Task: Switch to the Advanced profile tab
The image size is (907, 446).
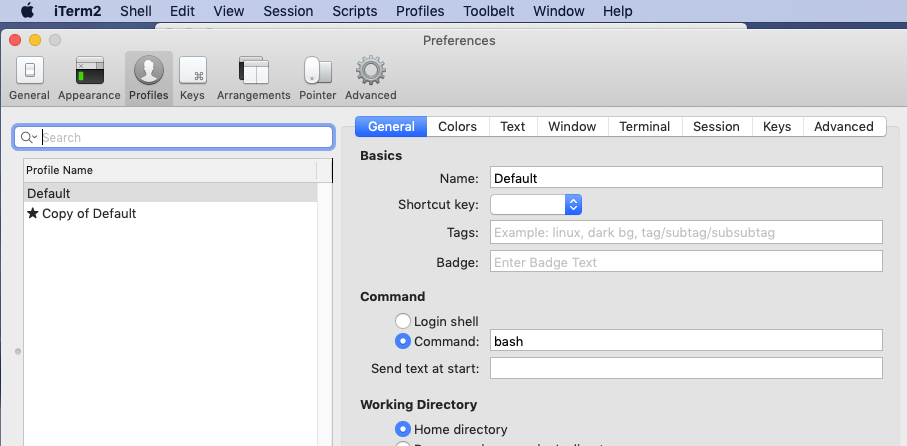Action: [x=844, y=127]
